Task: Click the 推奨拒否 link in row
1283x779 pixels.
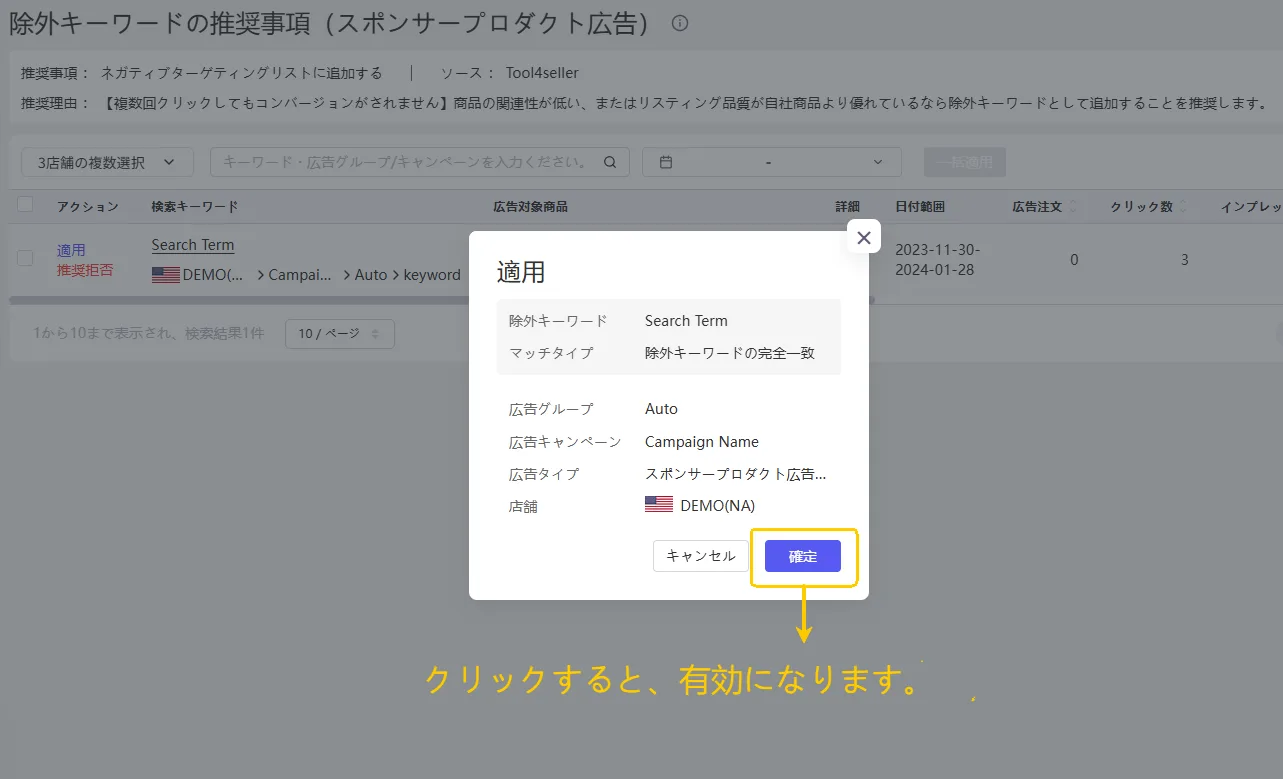Action: tap(85, 270)
